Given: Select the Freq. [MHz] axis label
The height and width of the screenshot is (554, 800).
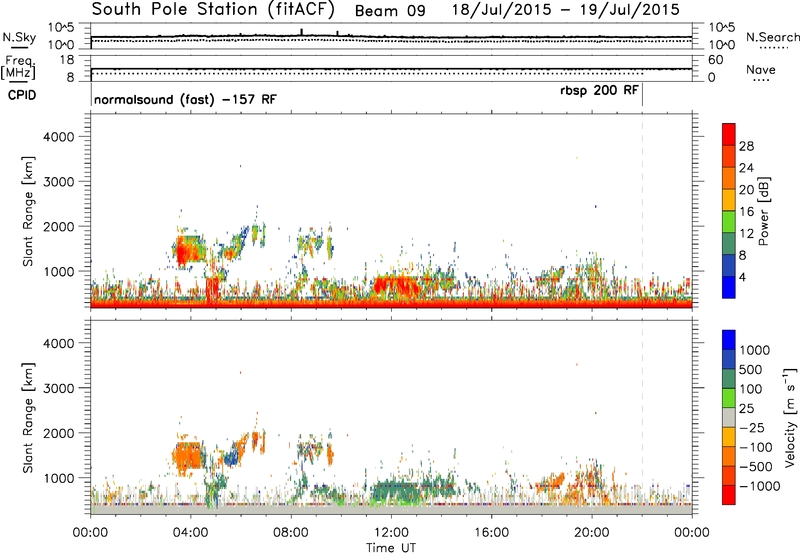Looking at the screenshot, I should pyautogui.click(x=19, y=68).
